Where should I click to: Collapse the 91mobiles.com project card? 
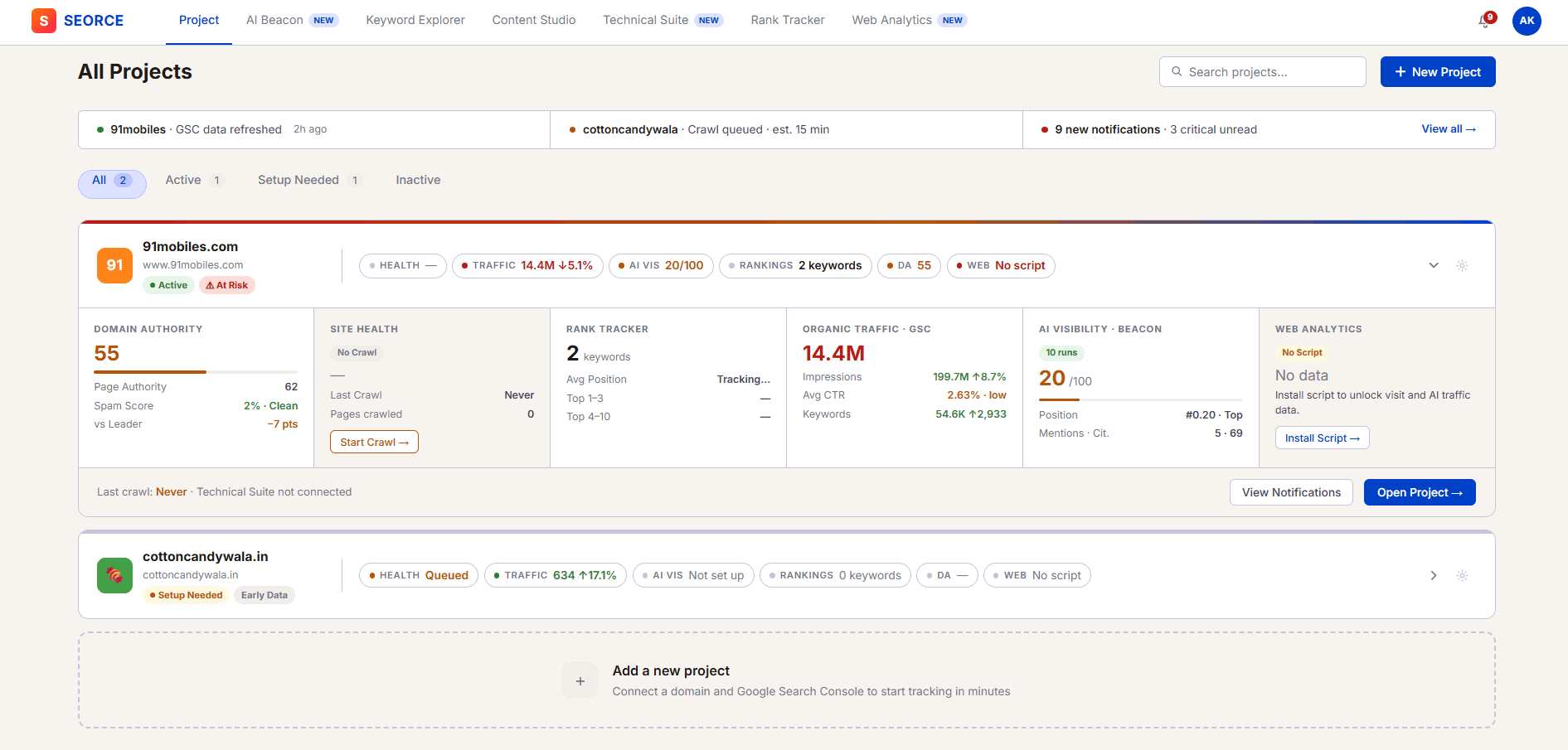click(x=1433, y=265)
